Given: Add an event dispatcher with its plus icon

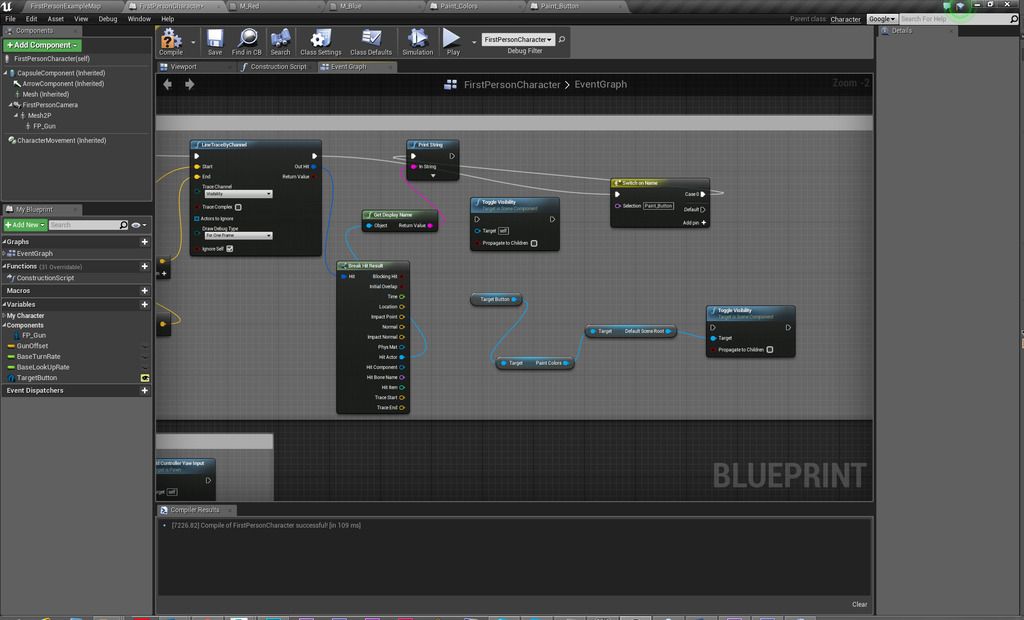Looking at the screenshot, I should pos(144,391).
